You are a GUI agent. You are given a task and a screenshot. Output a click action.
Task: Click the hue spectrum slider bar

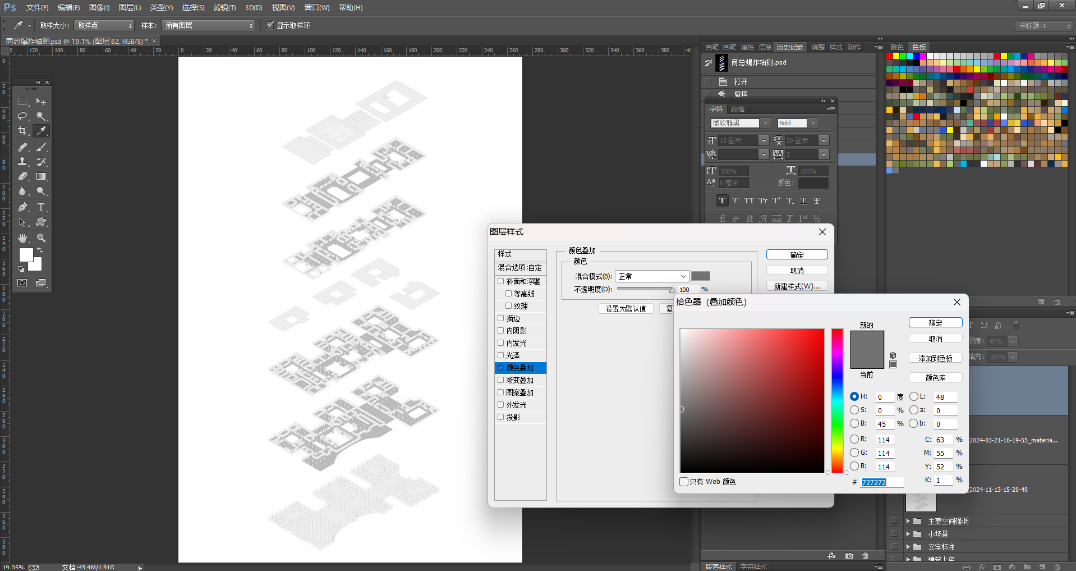tap(837, 401)
